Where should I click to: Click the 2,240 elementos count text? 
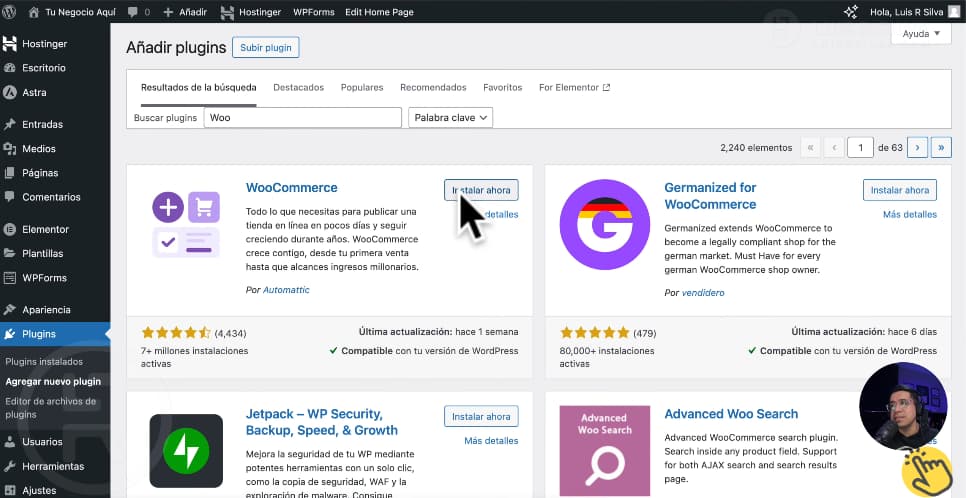(756, 148)
